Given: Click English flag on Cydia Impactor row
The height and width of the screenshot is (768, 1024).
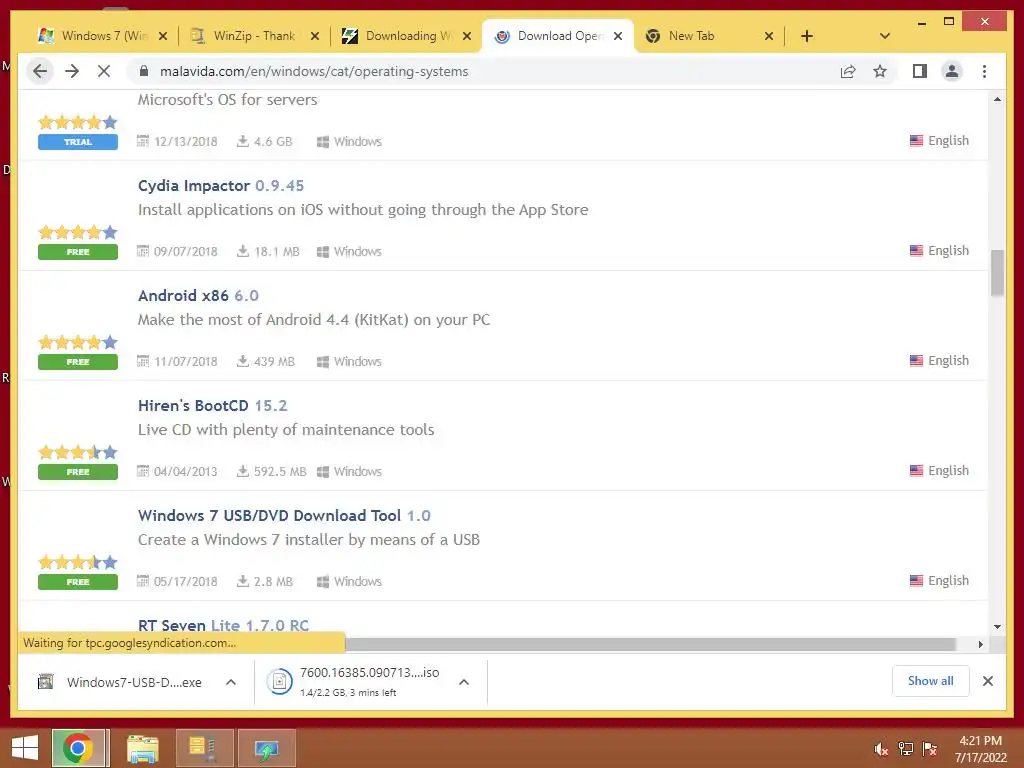Looking at the screenshot, I should click(916, 251).
